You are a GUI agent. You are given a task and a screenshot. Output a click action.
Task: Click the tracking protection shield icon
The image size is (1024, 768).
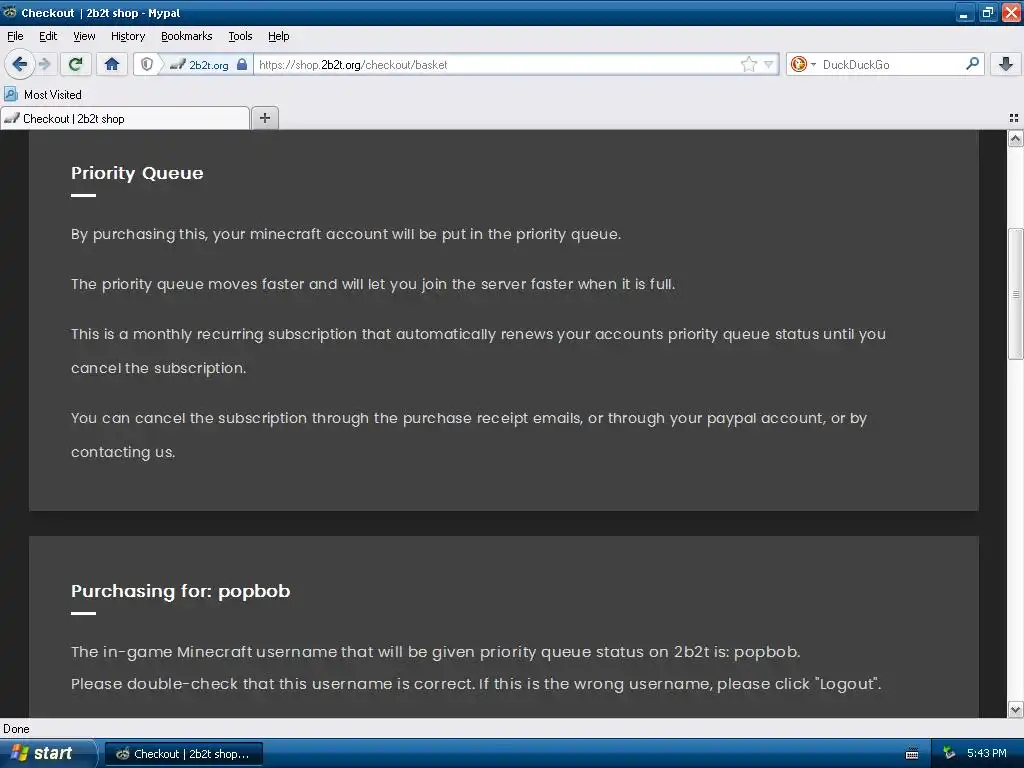(x=147, y=64)
